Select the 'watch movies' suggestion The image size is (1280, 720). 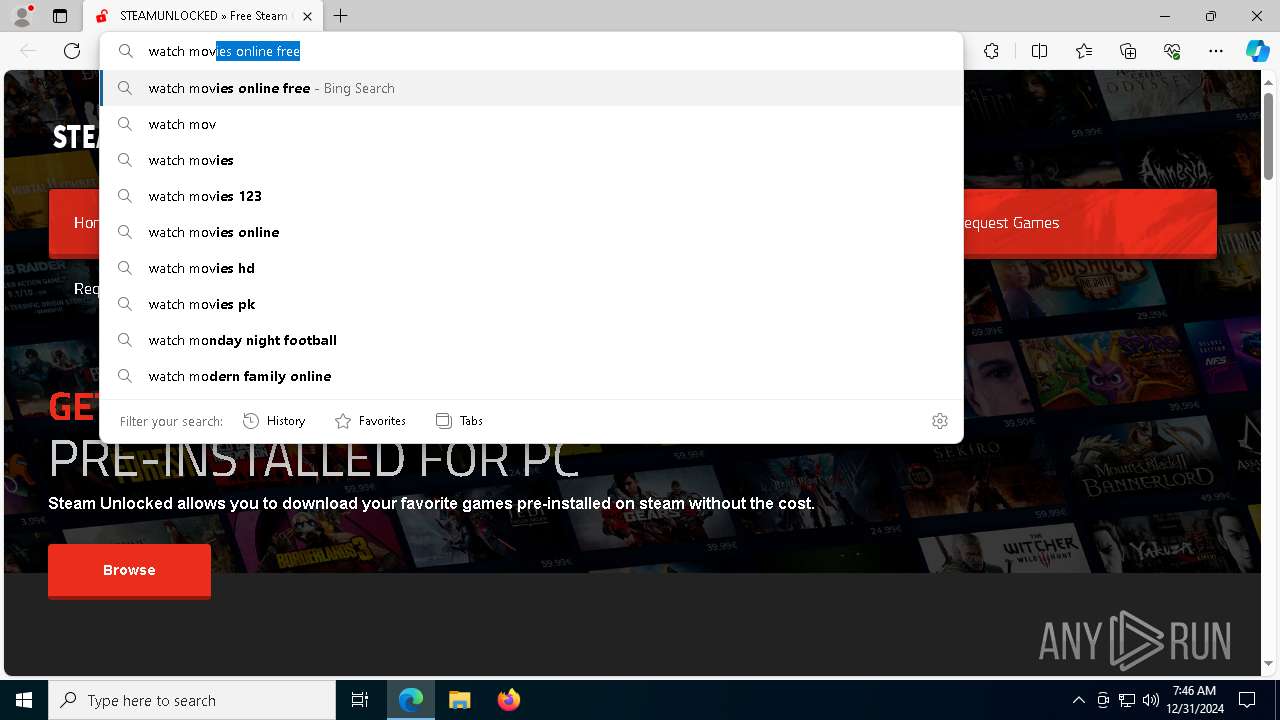pos(531,160)
